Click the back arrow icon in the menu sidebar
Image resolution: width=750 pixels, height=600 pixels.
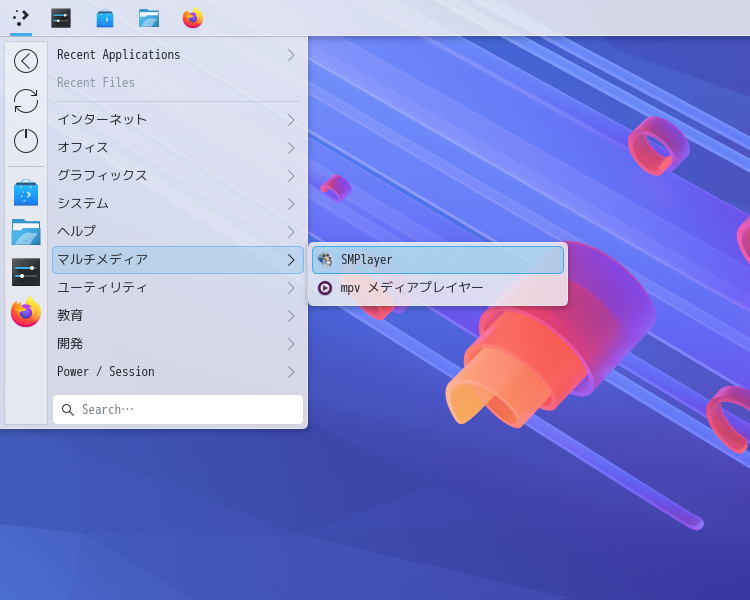[26, 61]
